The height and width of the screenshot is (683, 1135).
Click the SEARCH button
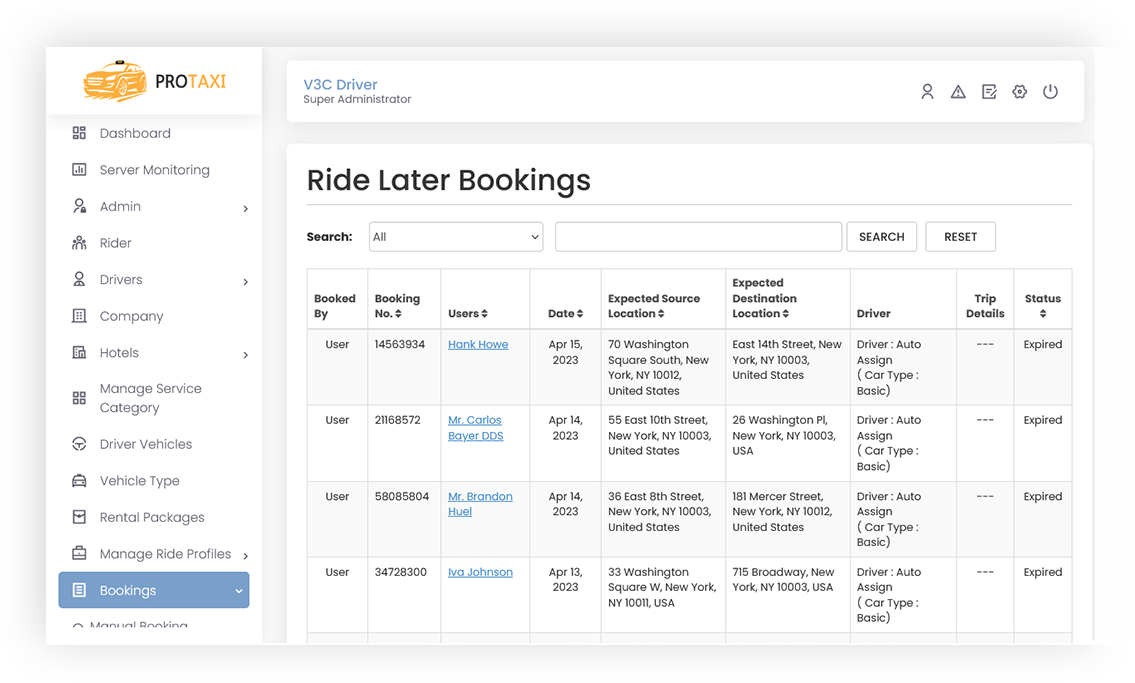click(x=882, y=237)
